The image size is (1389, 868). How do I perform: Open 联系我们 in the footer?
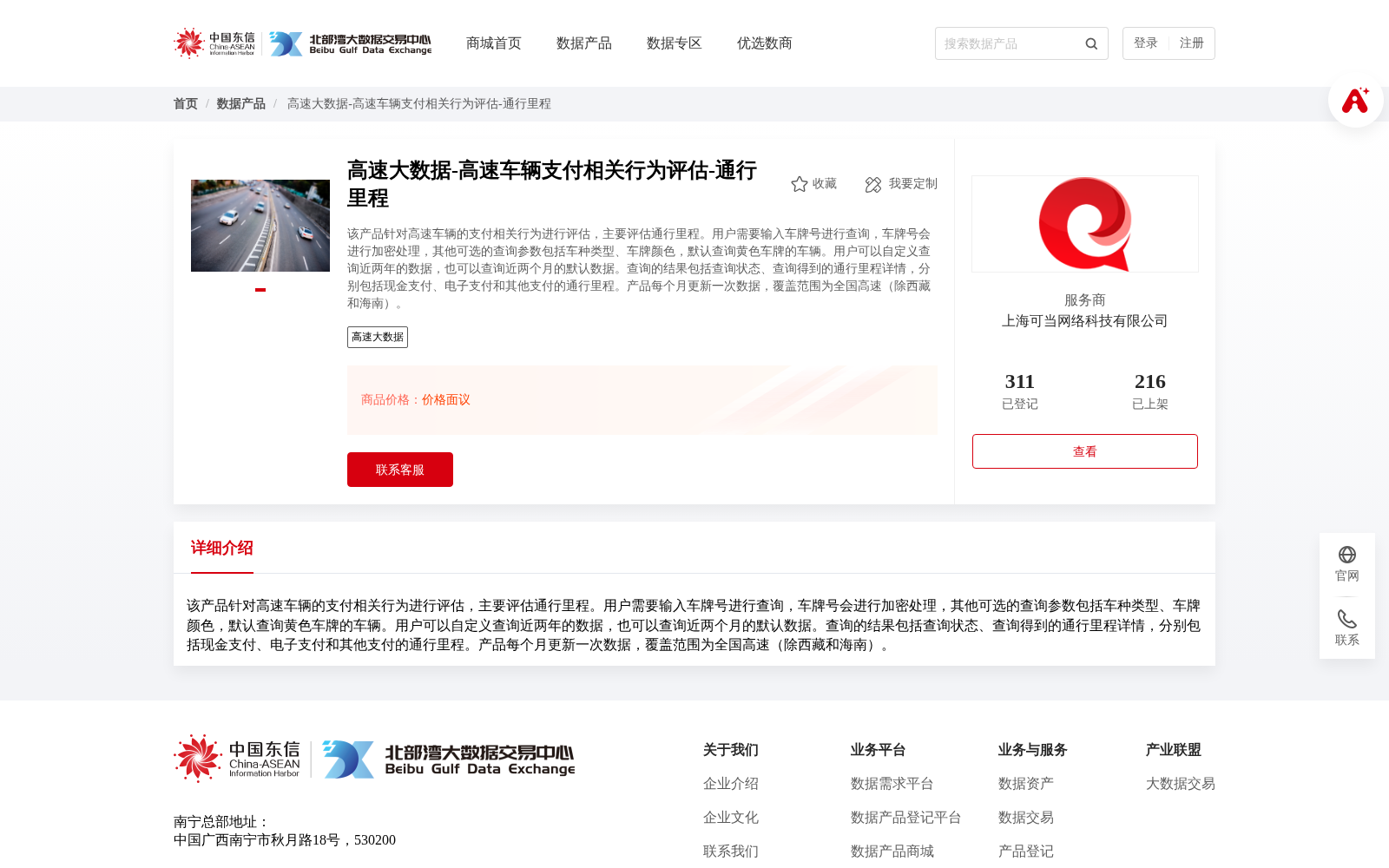(731, 852)
